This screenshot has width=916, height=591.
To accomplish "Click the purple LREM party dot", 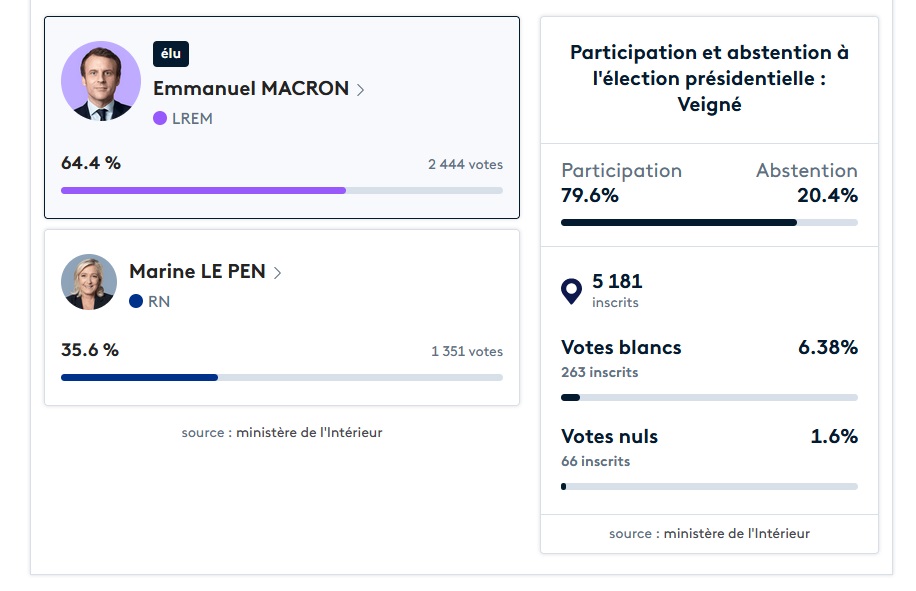I will [x=160, y=119].
